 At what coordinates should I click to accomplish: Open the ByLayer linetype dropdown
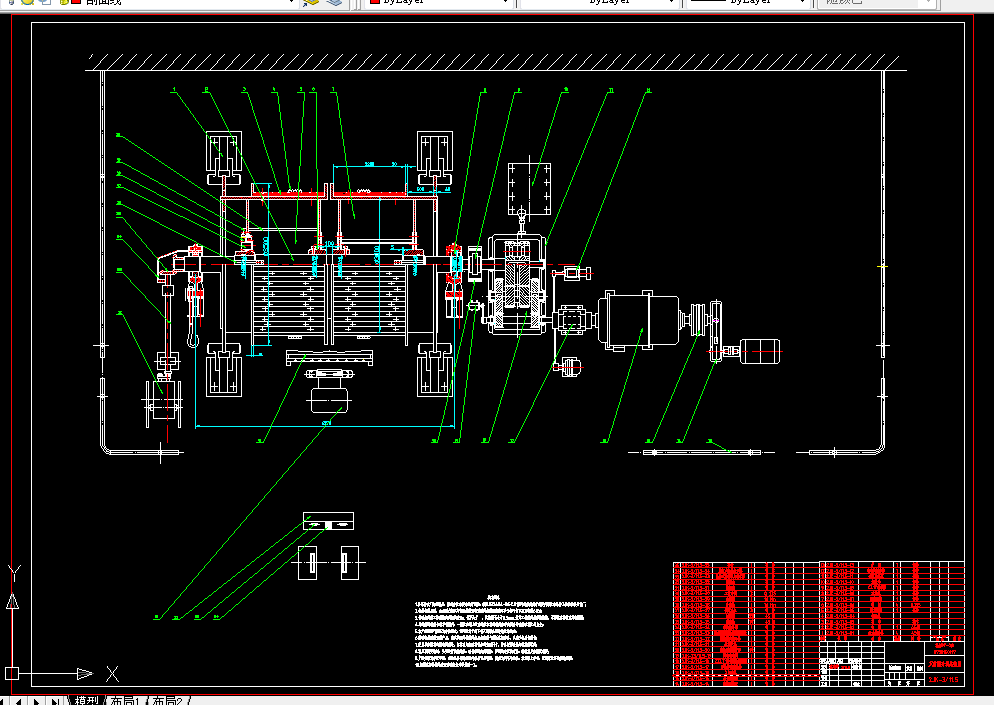[x=671, y=3]
